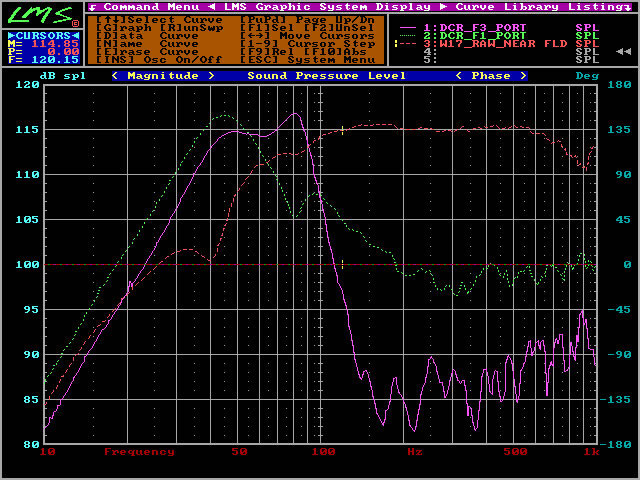Choose the [F1]Sel [F2]UnSel command
This screenshot has width=640, height=480.
pyautogui.click(x=307, y=28)
